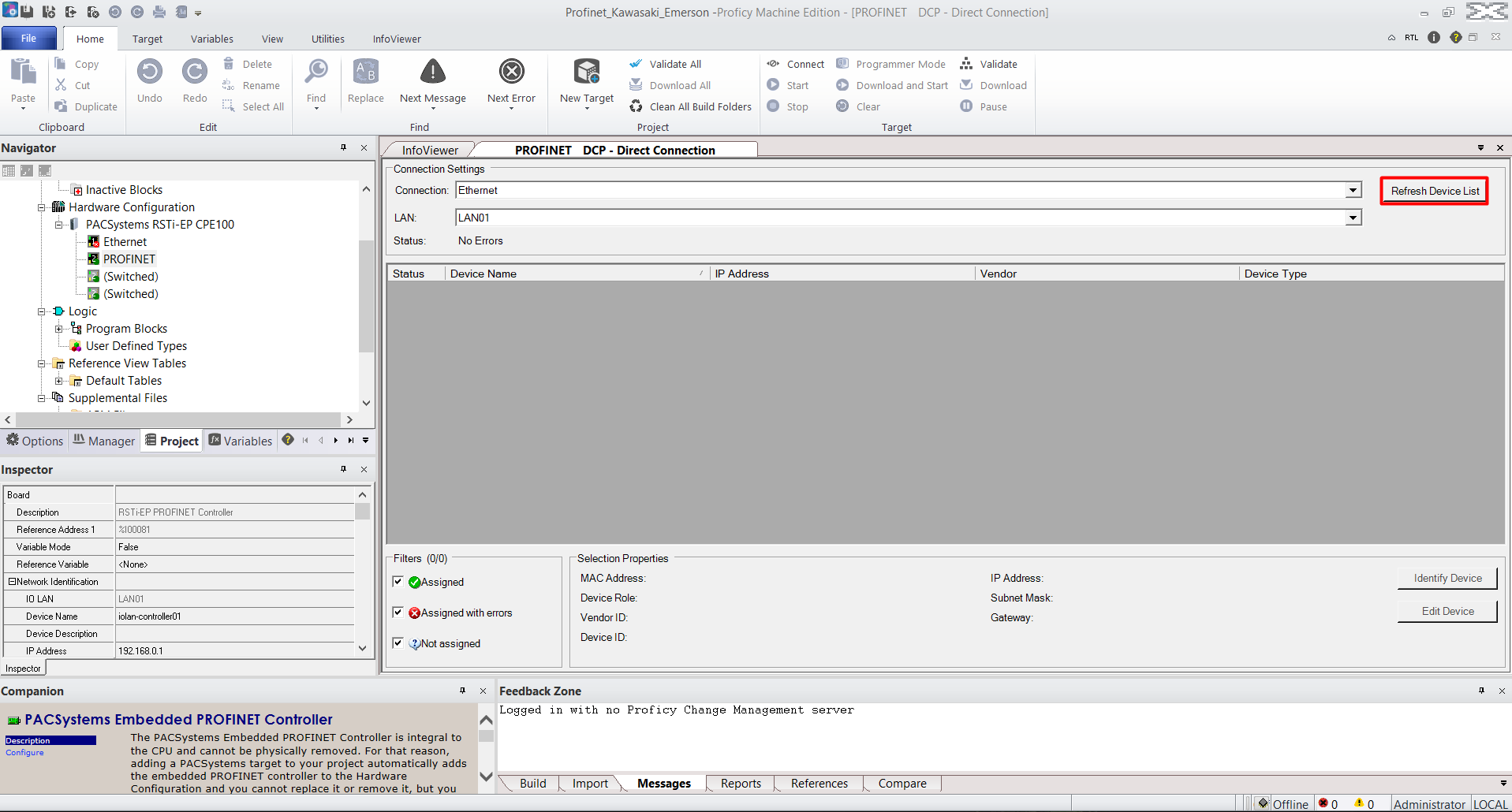The height and width of the screenshot is (812, 1512).
Task: Sort by Device Name column header
Action: pyautogui.click(x=576, y=274)
